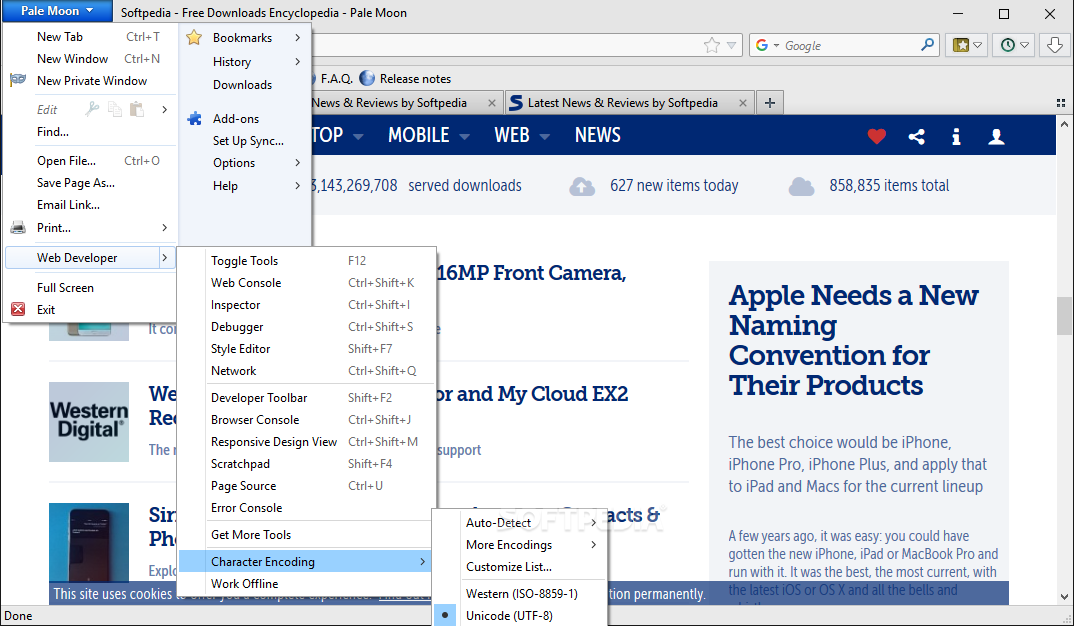Click the red heart icon
This screenshot has height=626, width=1074.
click(x=877, y=136)
